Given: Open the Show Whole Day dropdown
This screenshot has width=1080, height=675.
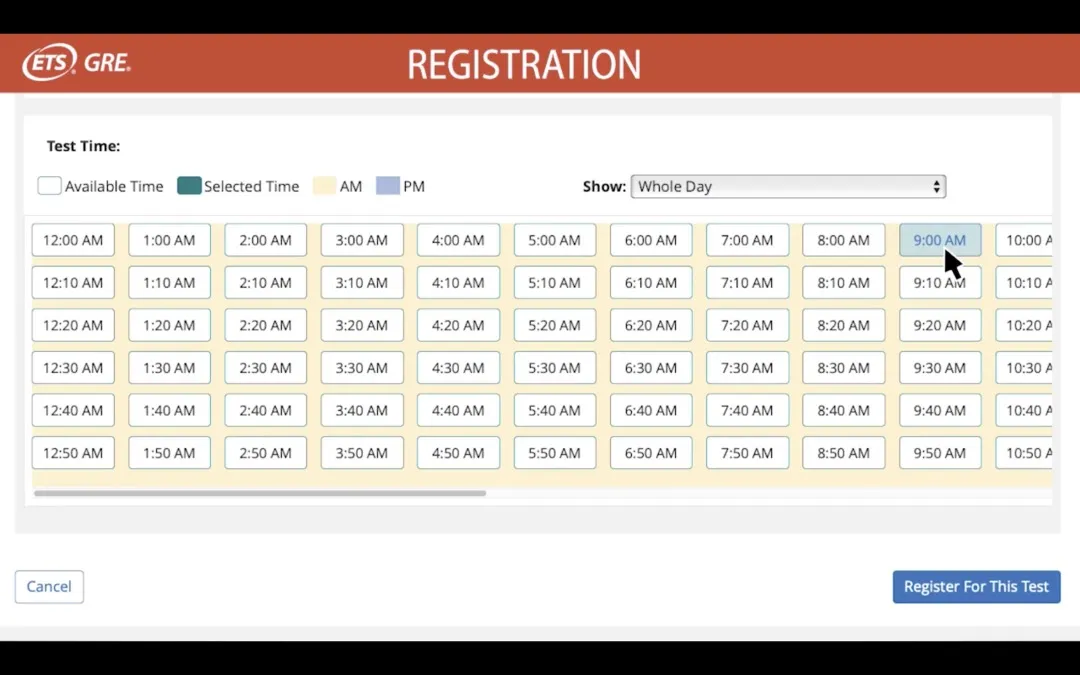Looking at the screenshot, I should coord(788,186).
